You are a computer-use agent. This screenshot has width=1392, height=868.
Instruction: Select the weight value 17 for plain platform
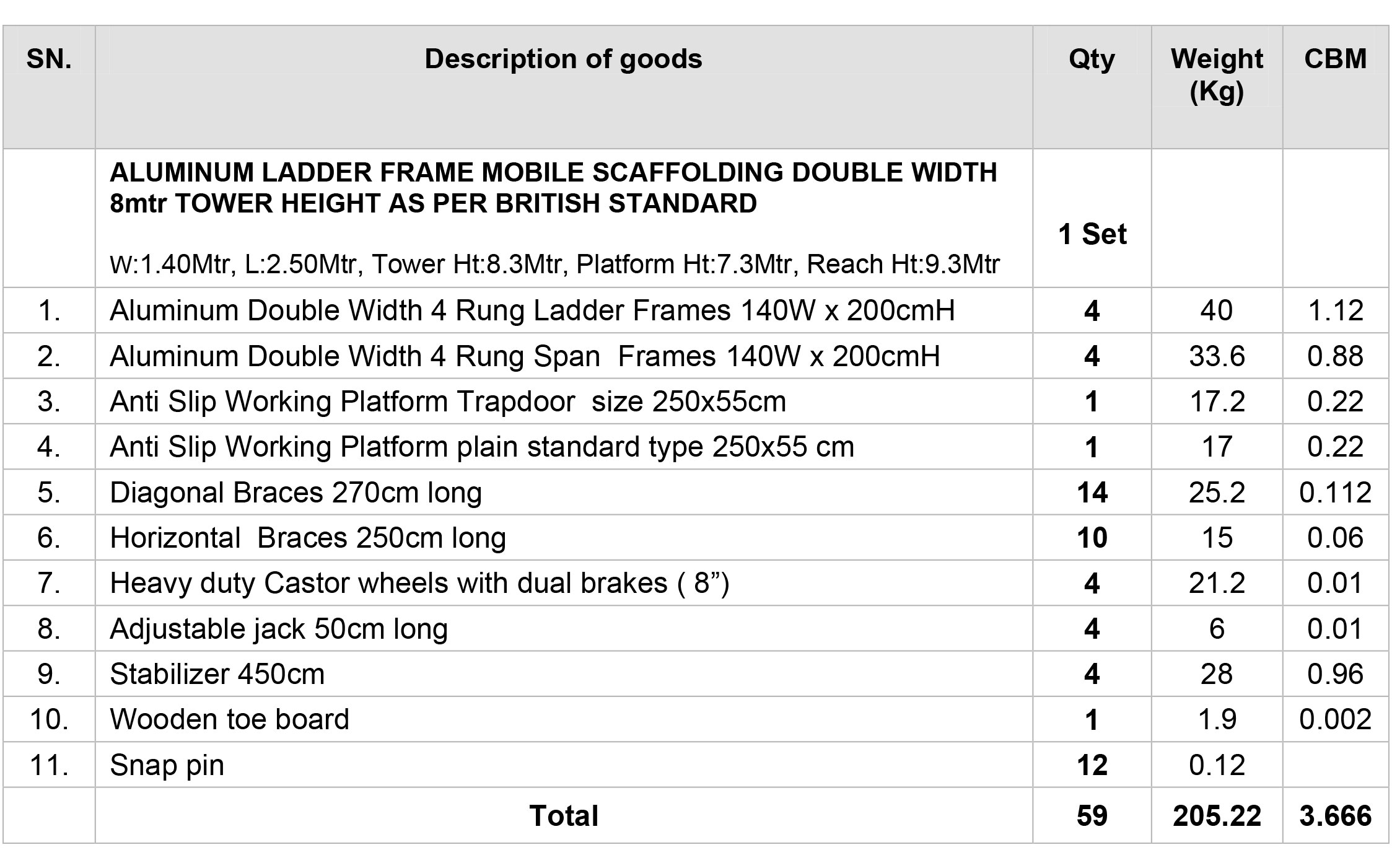[x=1217, y=447]
